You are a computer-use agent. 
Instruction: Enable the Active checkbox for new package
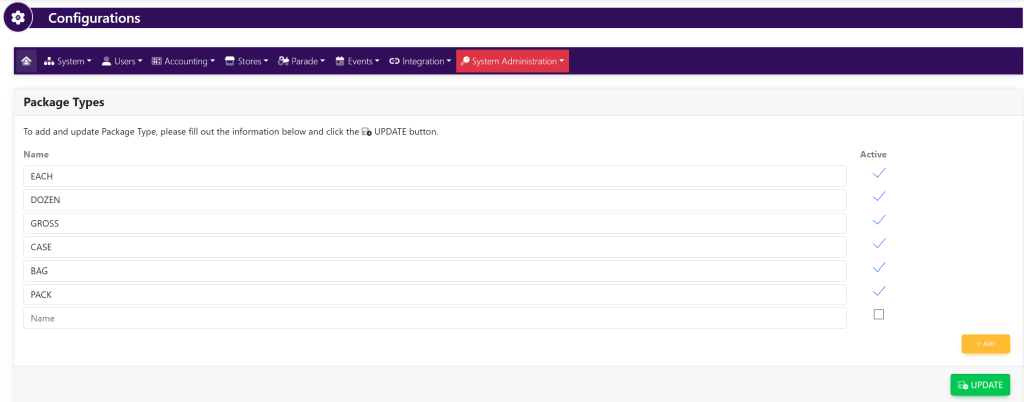(879, 315)
